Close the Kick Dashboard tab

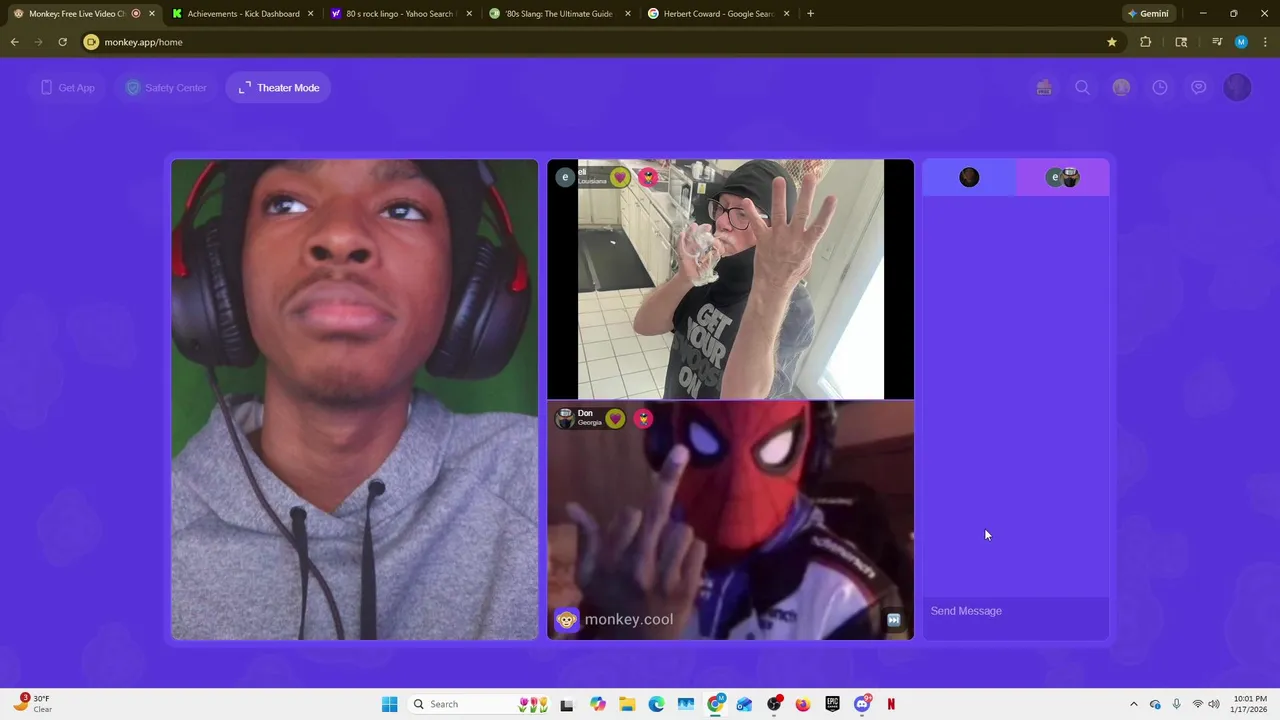click(x=310, y=14)
